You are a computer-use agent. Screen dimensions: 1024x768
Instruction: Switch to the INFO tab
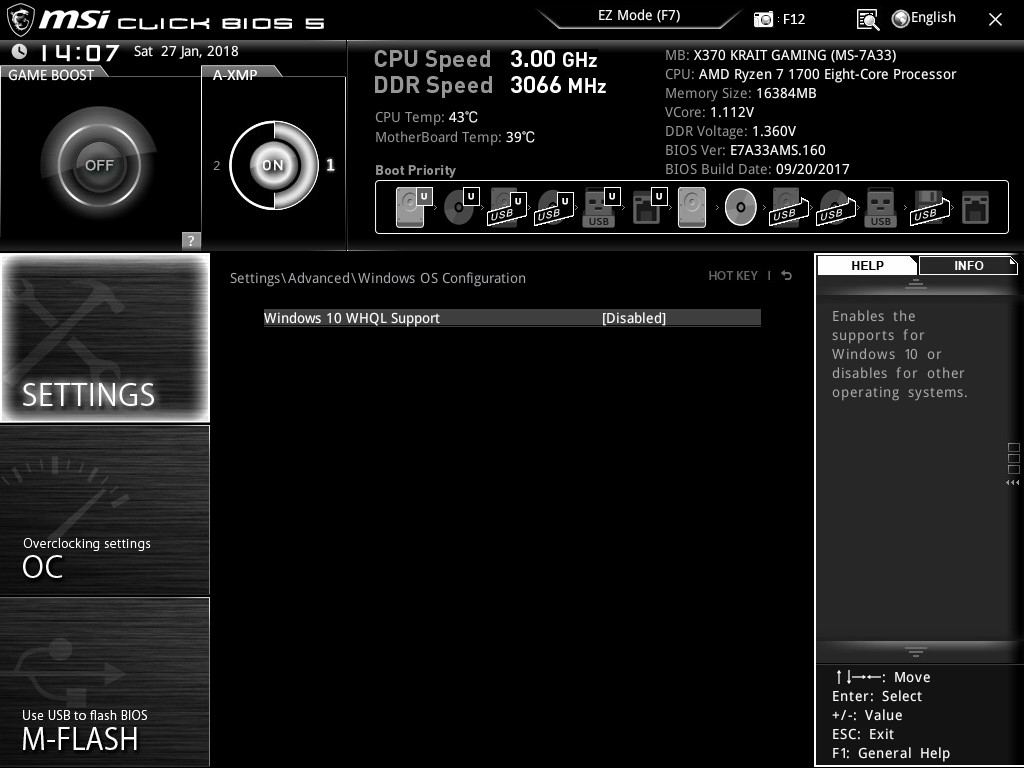click(x=968, y=265)
